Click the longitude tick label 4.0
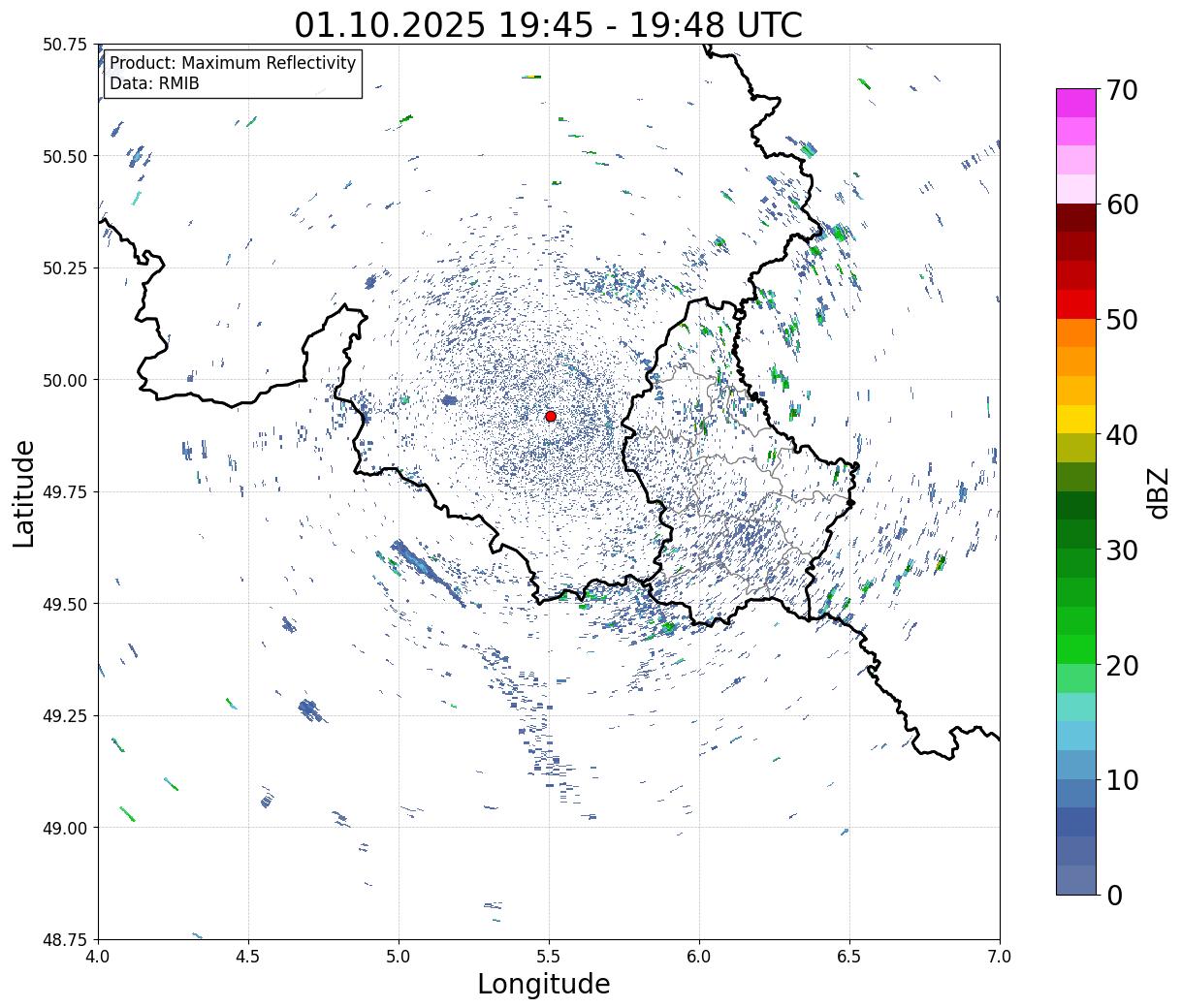1182x1008 pixels. coord(98,956)
